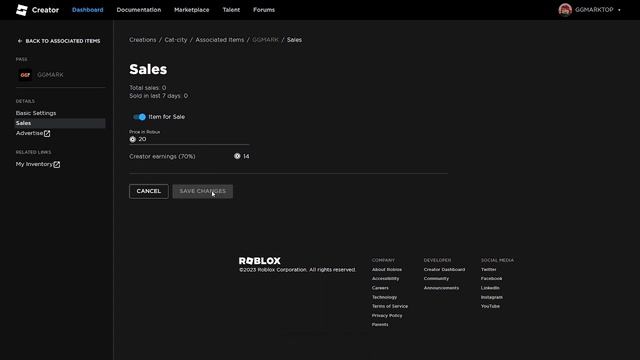Open the About Roblox footer link
640x360 pixels.
pyautogui.click(x=387, y=270)
